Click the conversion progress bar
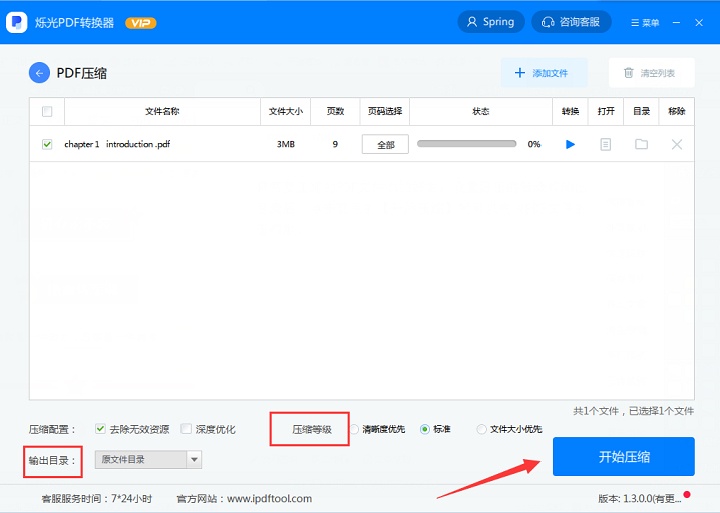This screenshot has height=513, width=720. (x=466, y=145)
